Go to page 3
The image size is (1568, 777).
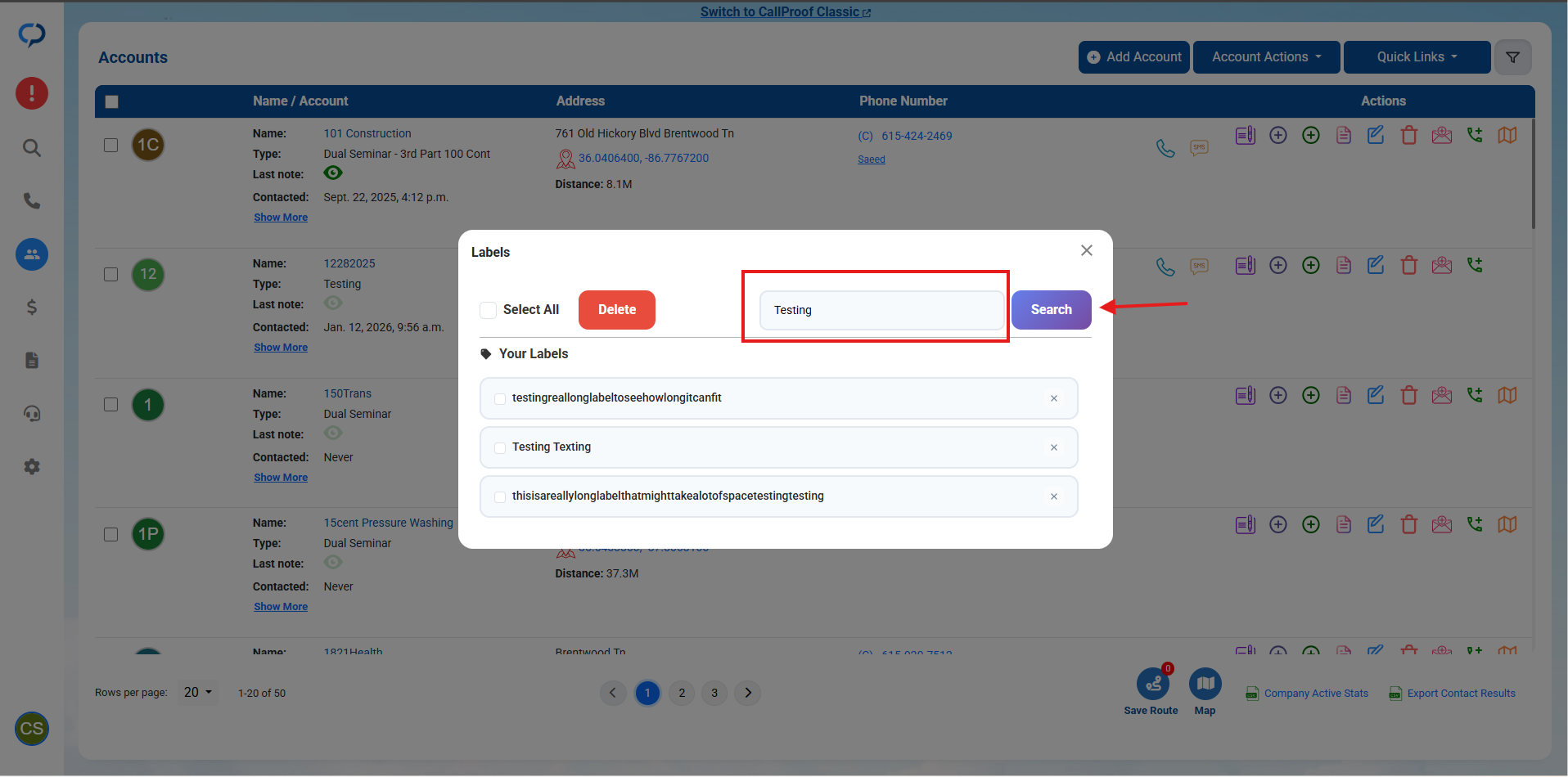[x=714, y=694]
